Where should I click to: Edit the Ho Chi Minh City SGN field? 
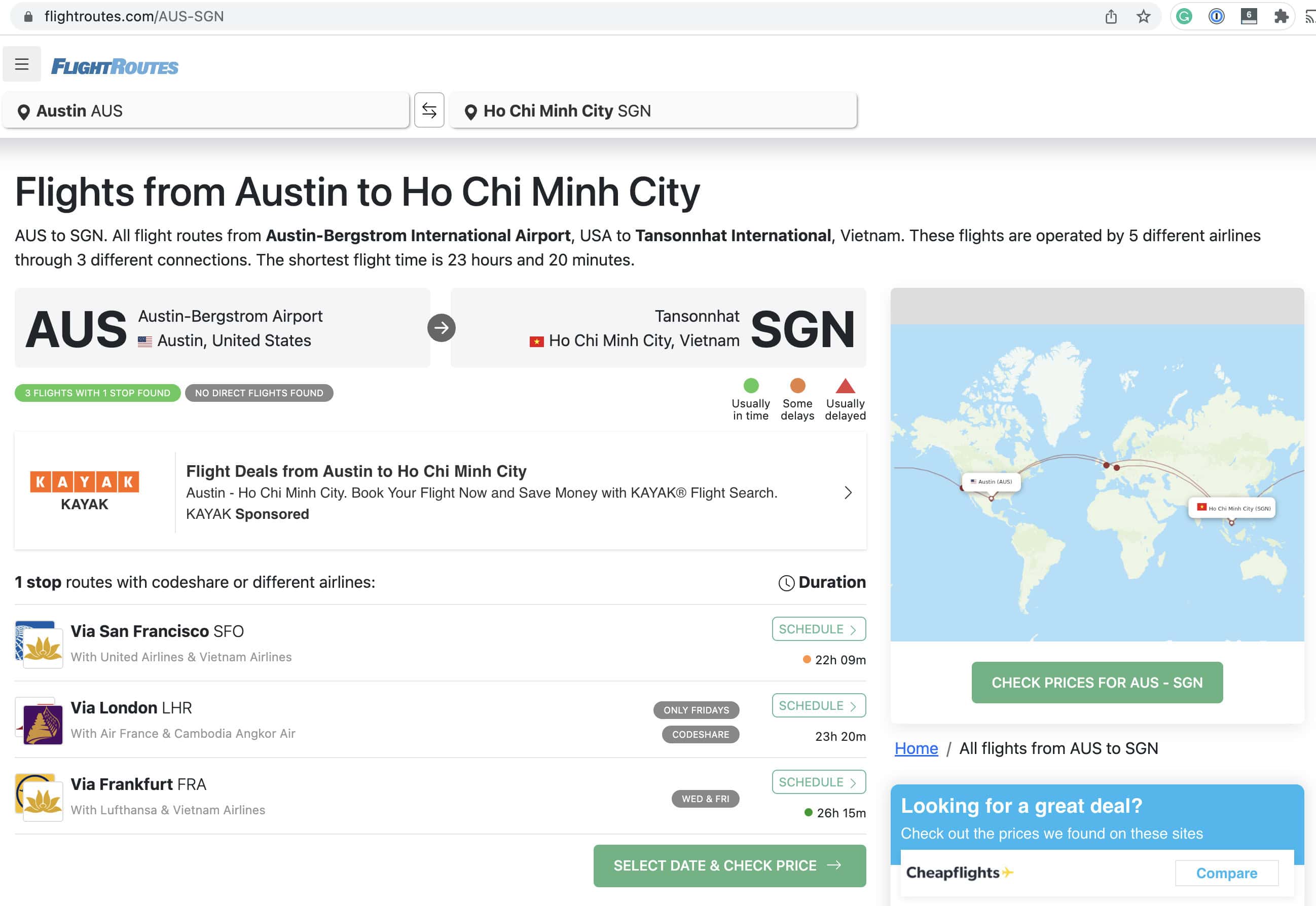652,110
